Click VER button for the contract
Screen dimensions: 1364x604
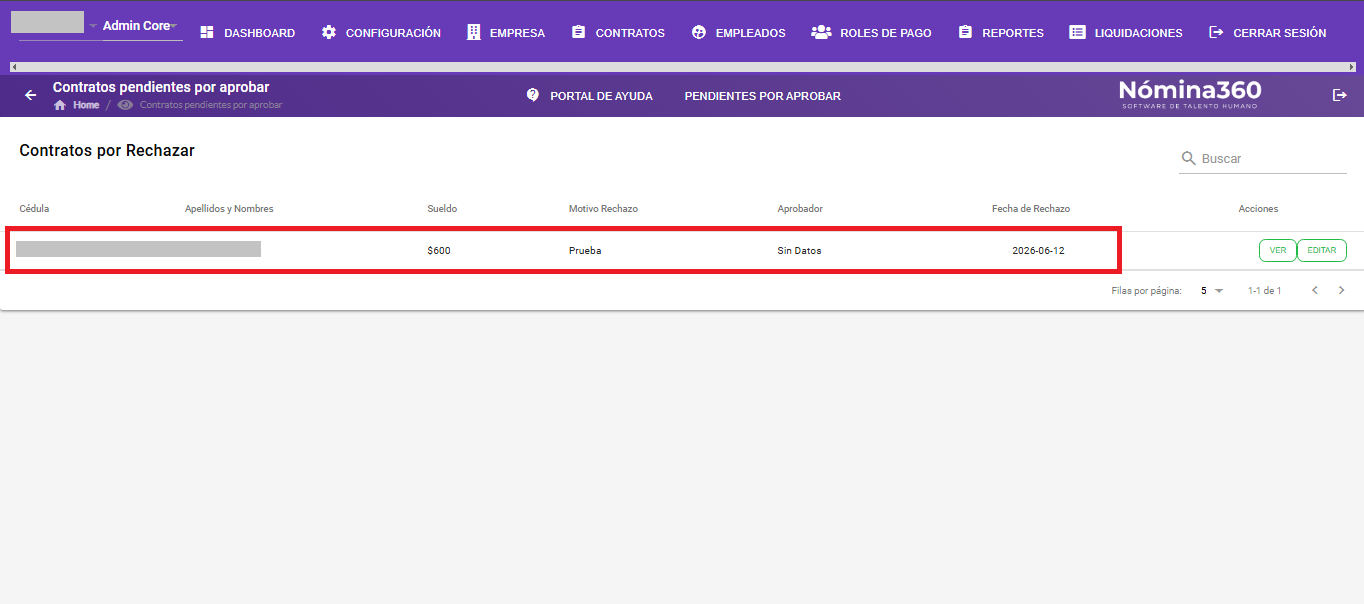(x=1278, y=251)
